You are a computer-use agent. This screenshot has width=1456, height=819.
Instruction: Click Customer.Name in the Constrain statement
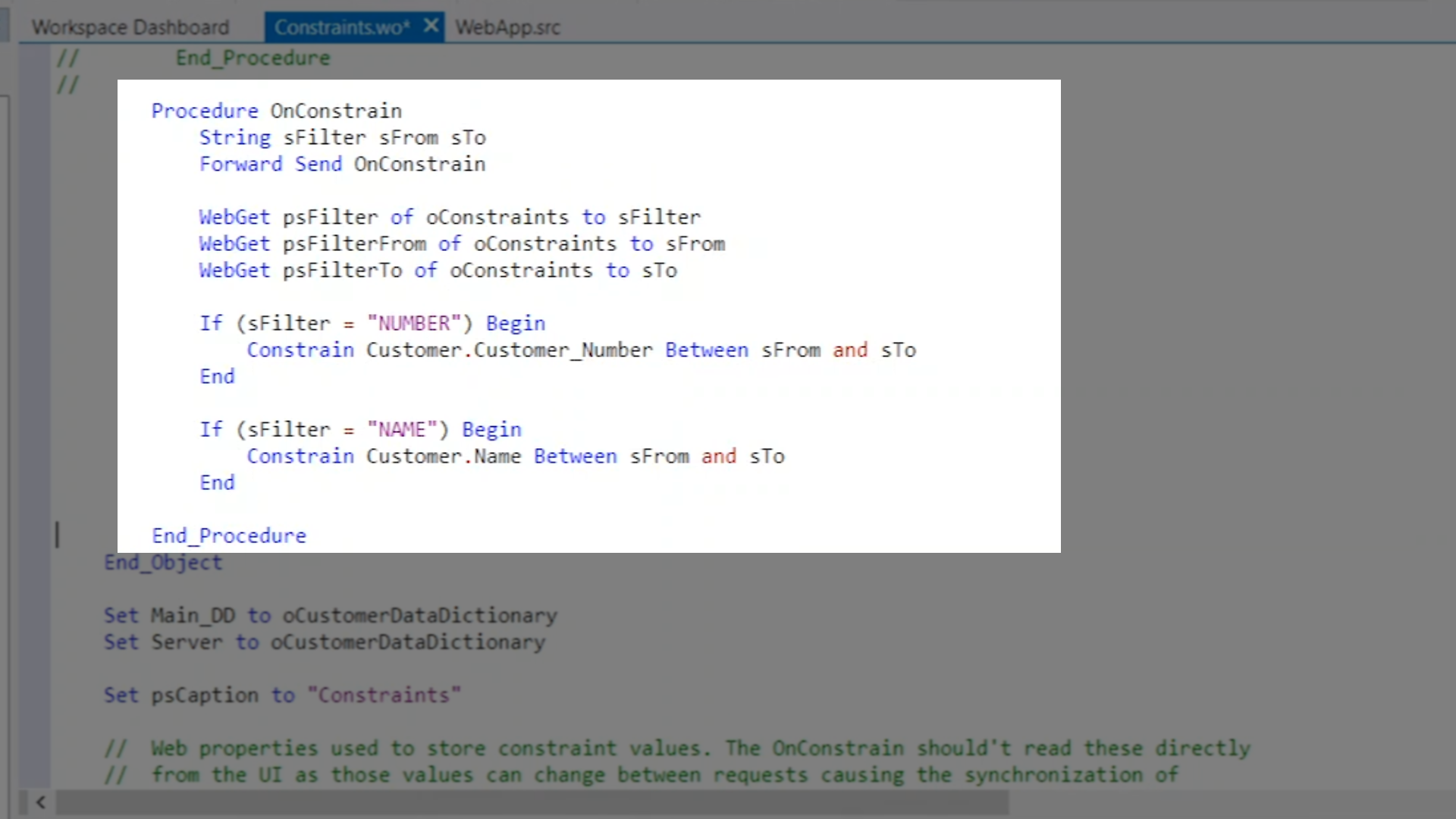444,457
